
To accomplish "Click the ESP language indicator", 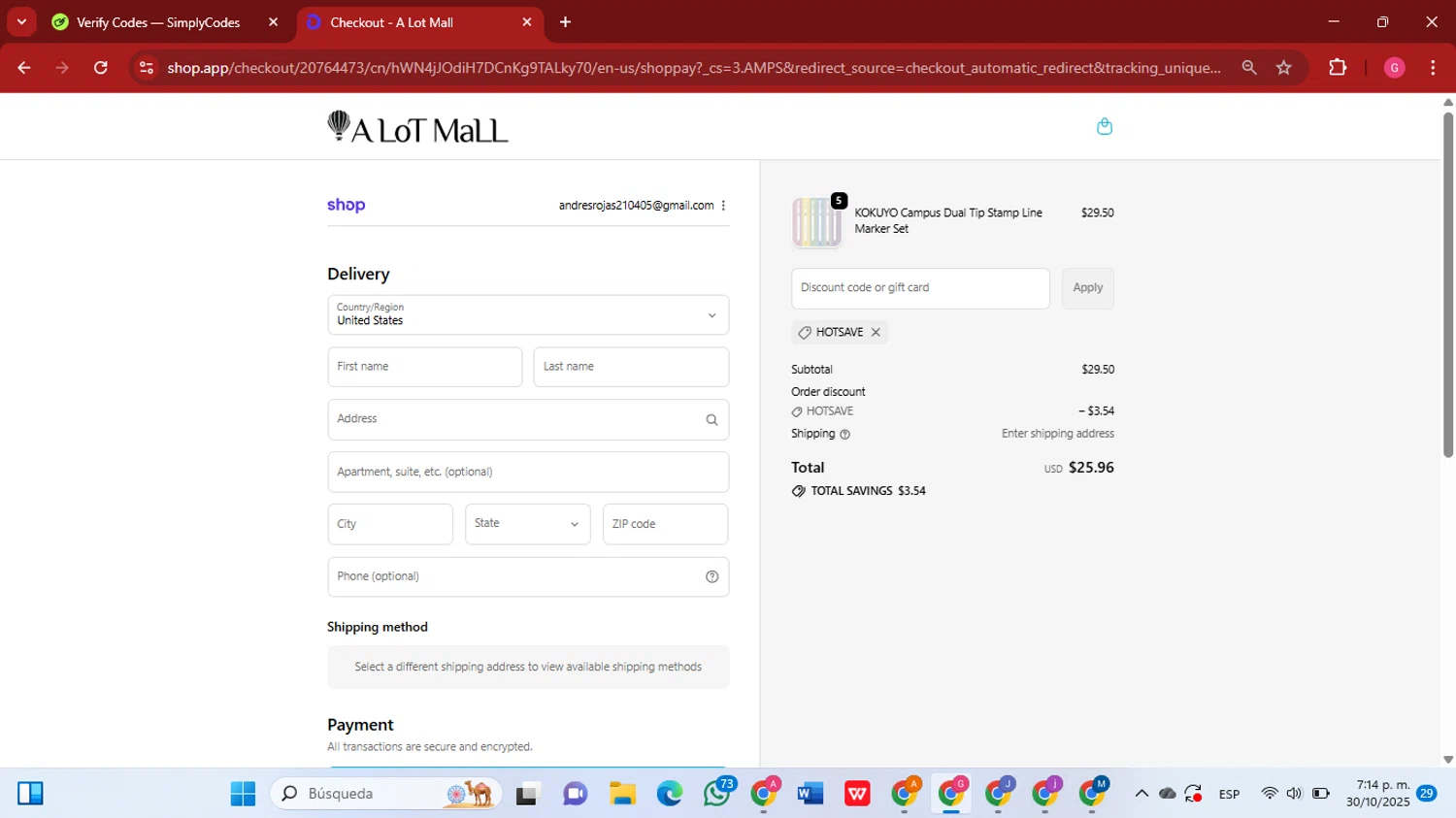I will point(1229,794).
